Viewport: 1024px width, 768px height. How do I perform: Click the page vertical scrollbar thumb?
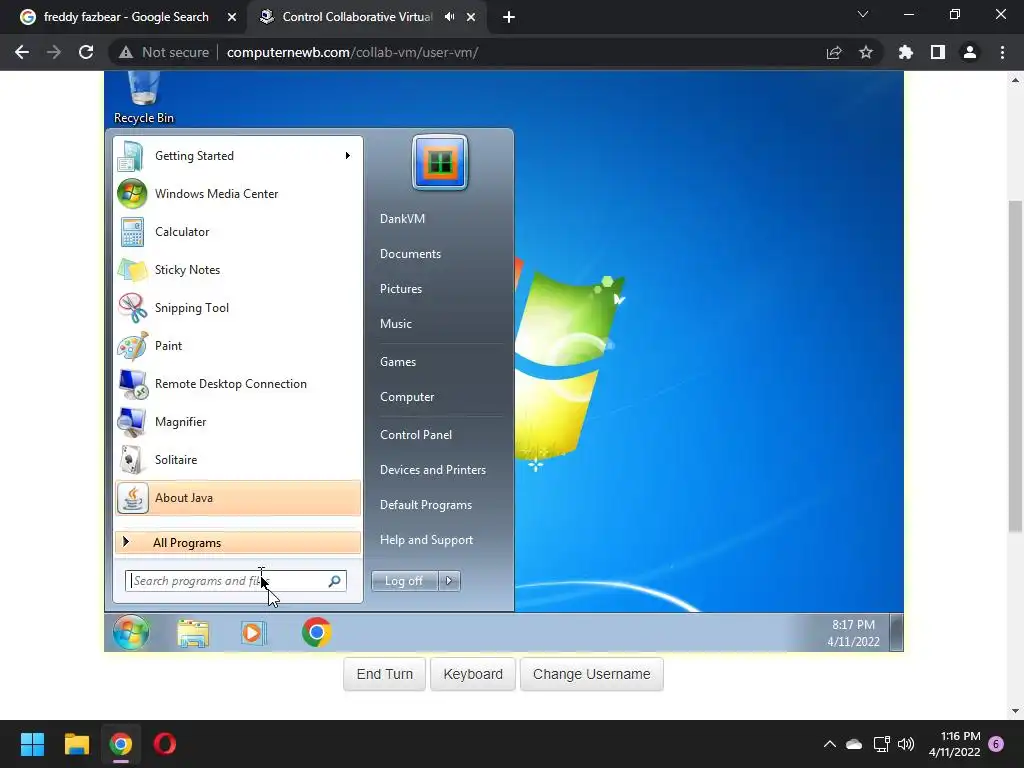(1015, 366)
